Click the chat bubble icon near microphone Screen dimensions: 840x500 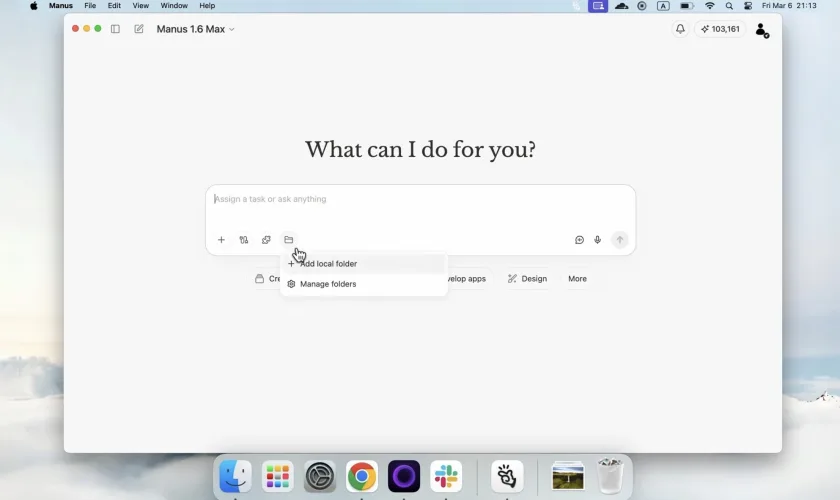coord(579,240)
